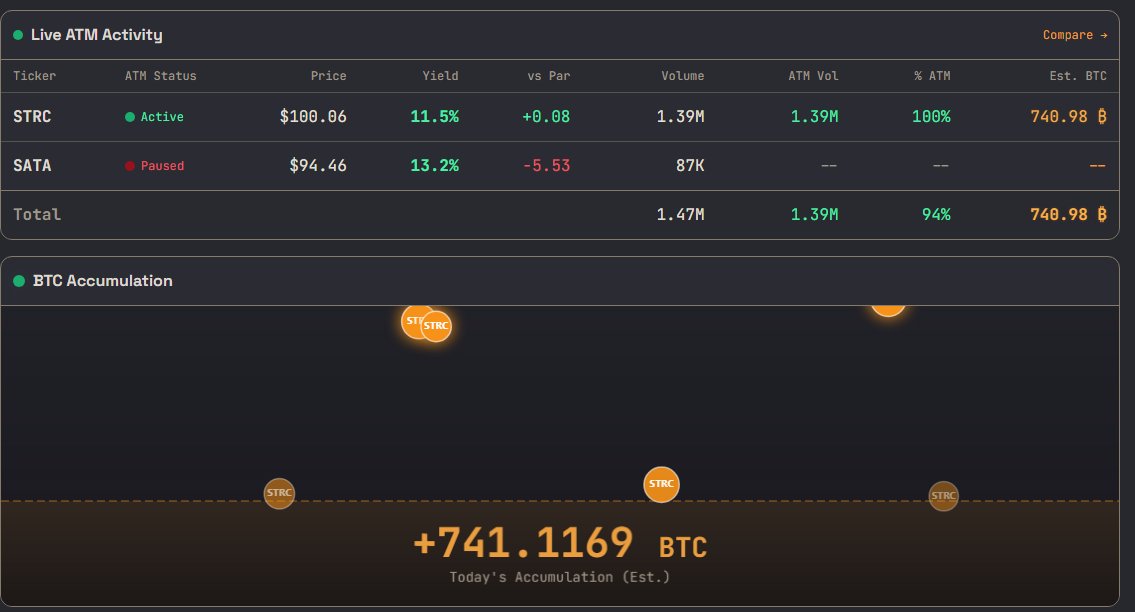Click the green Live ATM Activity status dot

(18, 35)
